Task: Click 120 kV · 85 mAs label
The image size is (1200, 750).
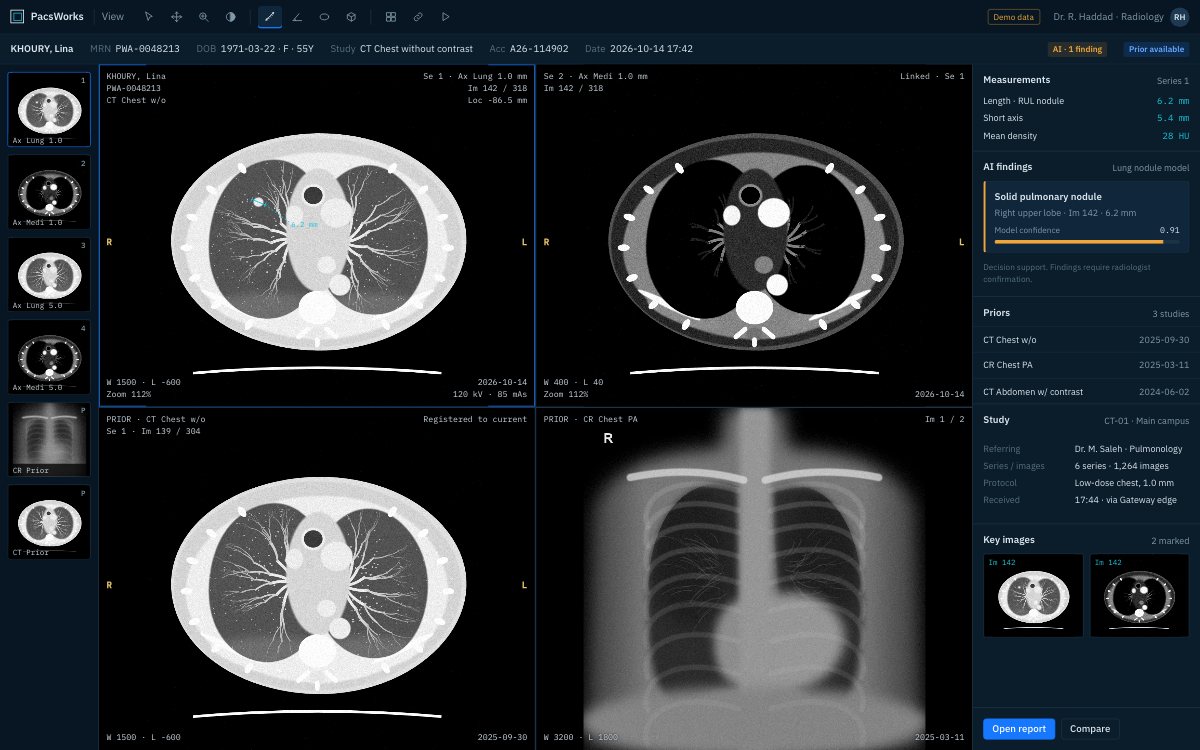Action: tap(490, 394)
